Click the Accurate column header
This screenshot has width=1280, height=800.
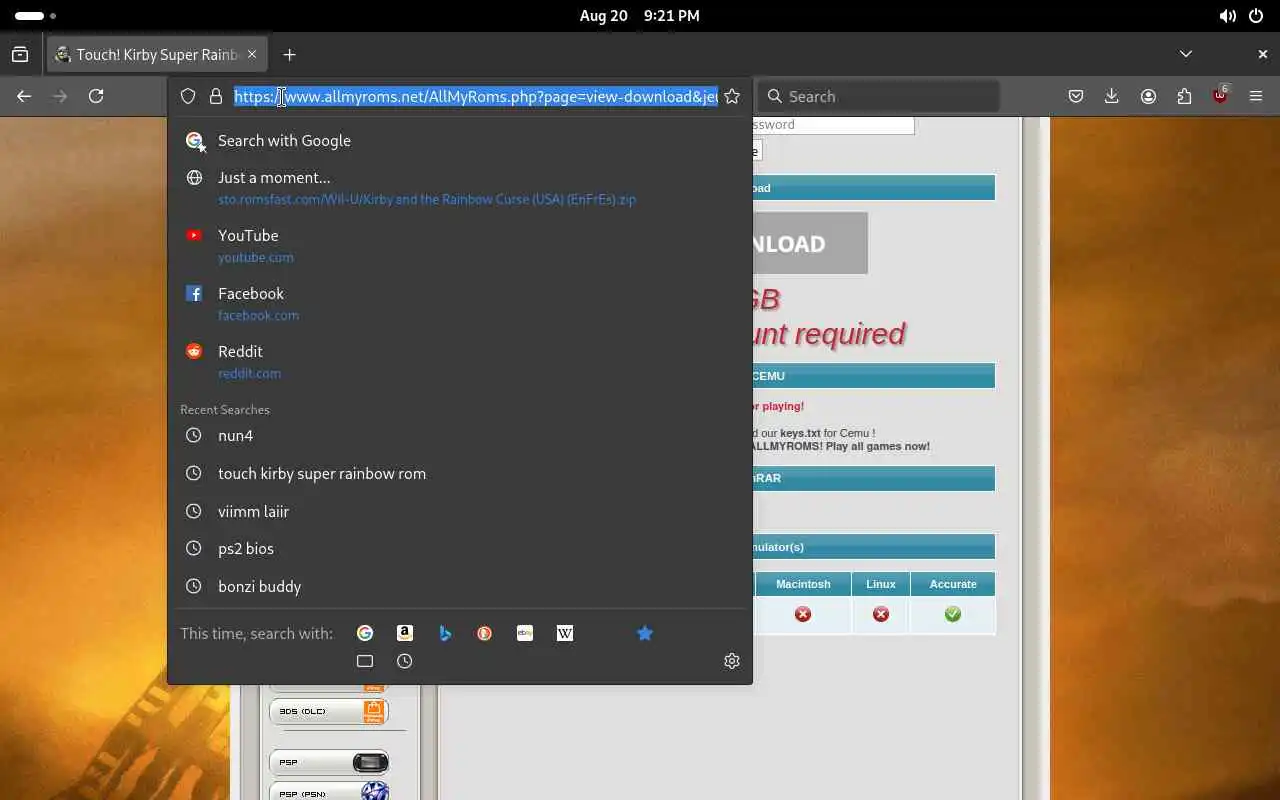(x=953, y=584)
